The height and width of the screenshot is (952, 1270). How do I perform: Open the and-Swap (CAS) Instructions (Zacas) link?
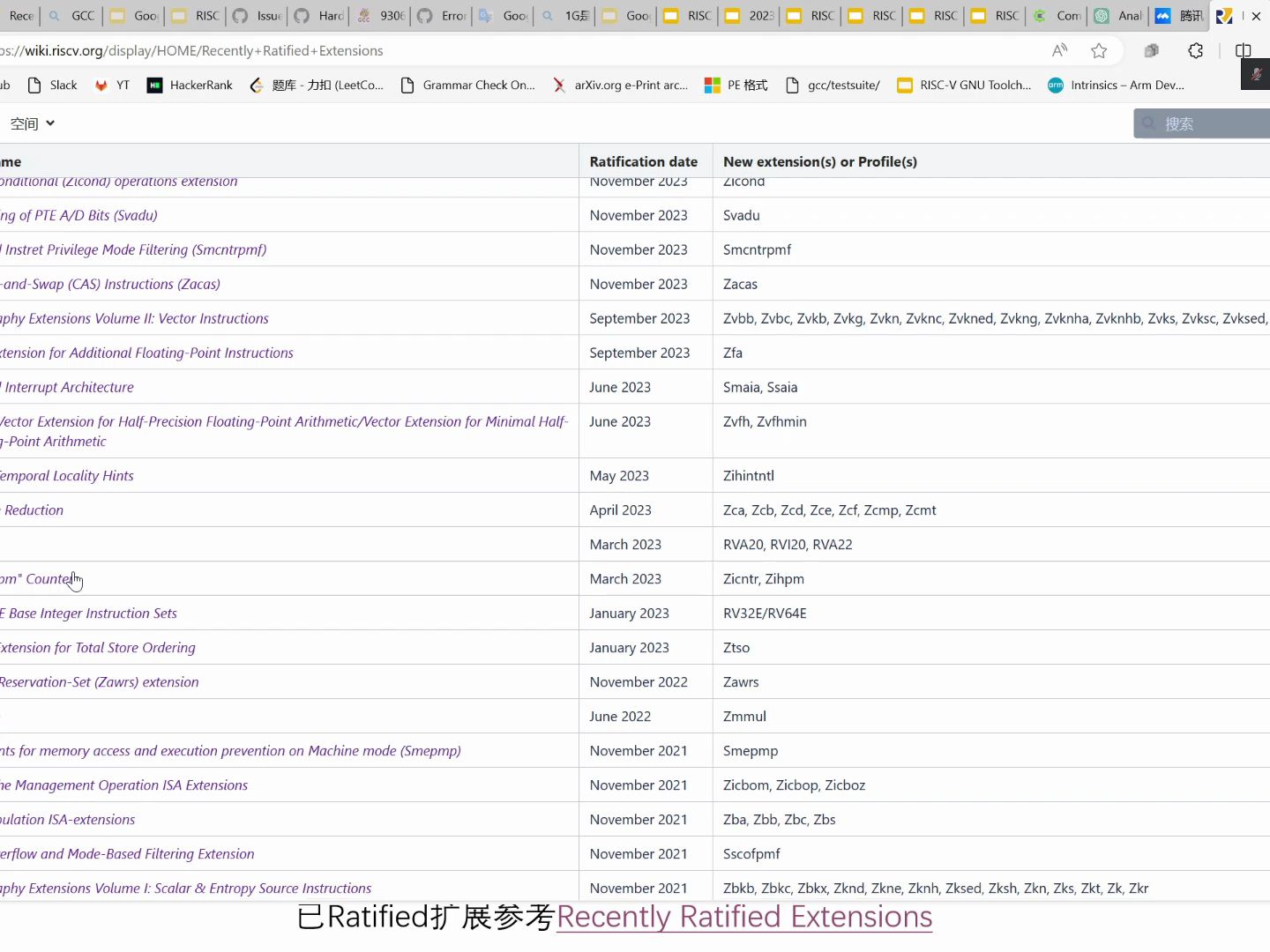coord(110,284)
